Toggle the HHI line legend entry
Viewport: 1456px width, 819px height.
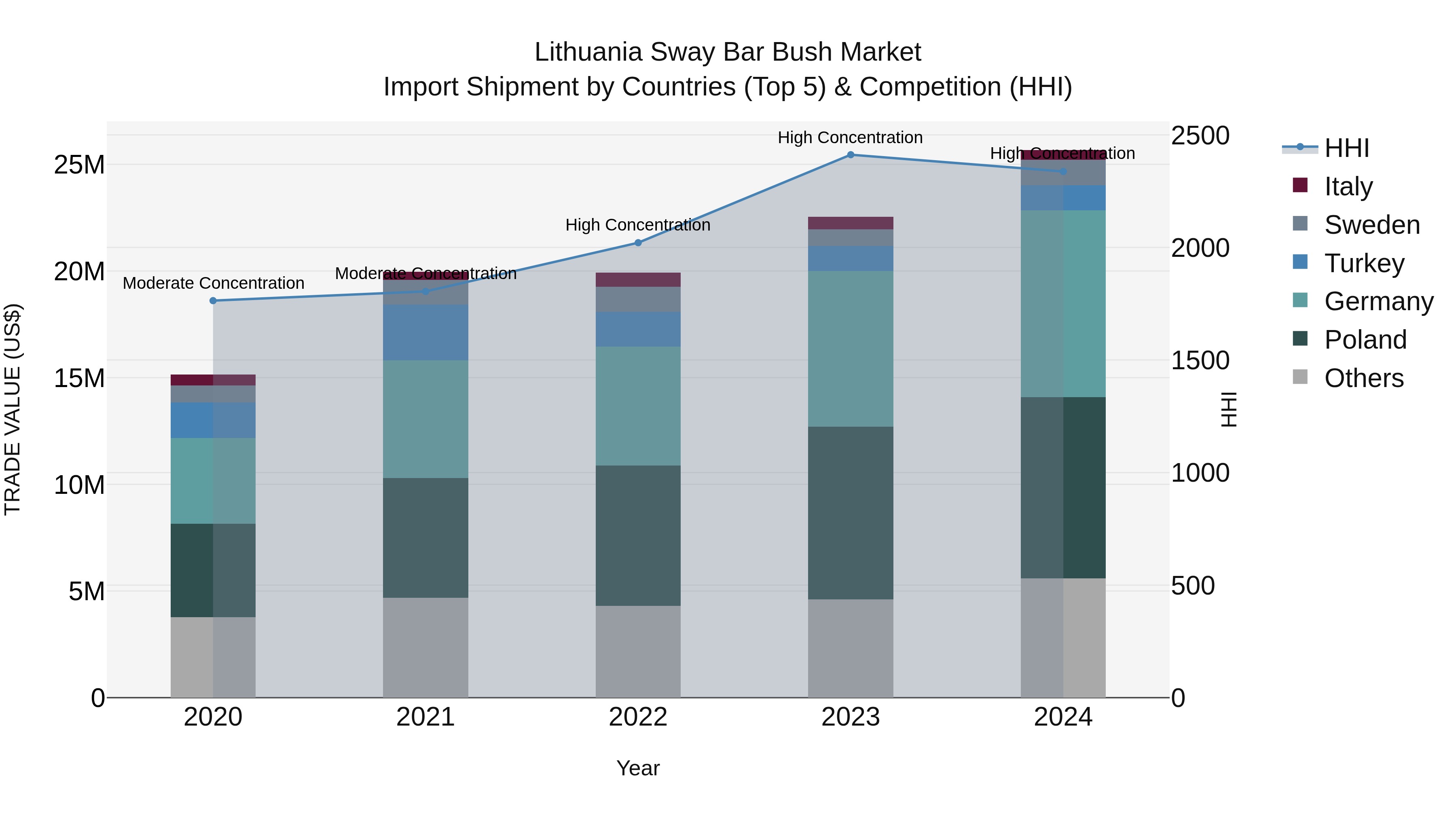(x=1326, y=148)
